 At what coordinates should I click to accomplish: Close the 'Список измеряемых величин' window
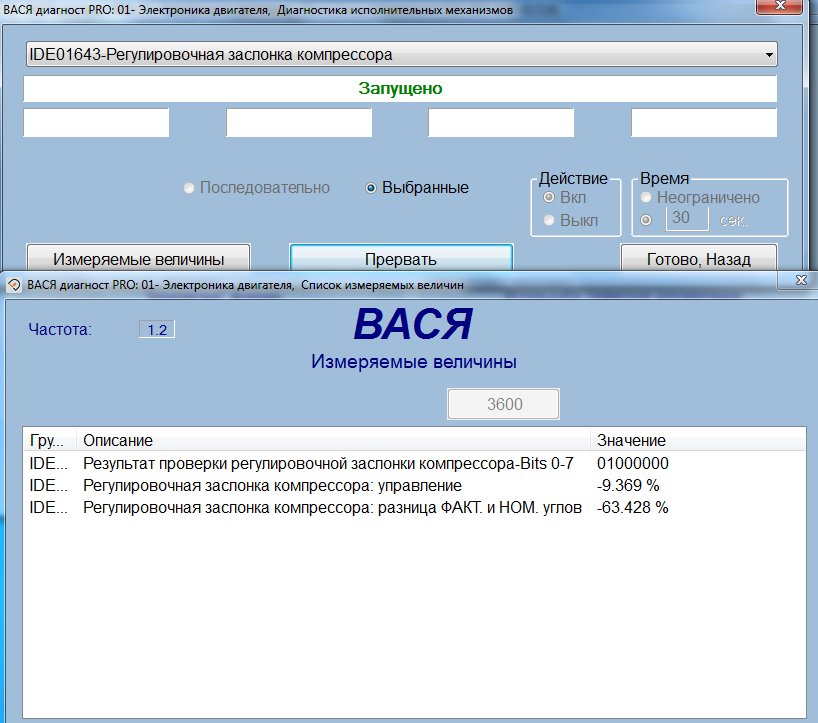(800, 282)
